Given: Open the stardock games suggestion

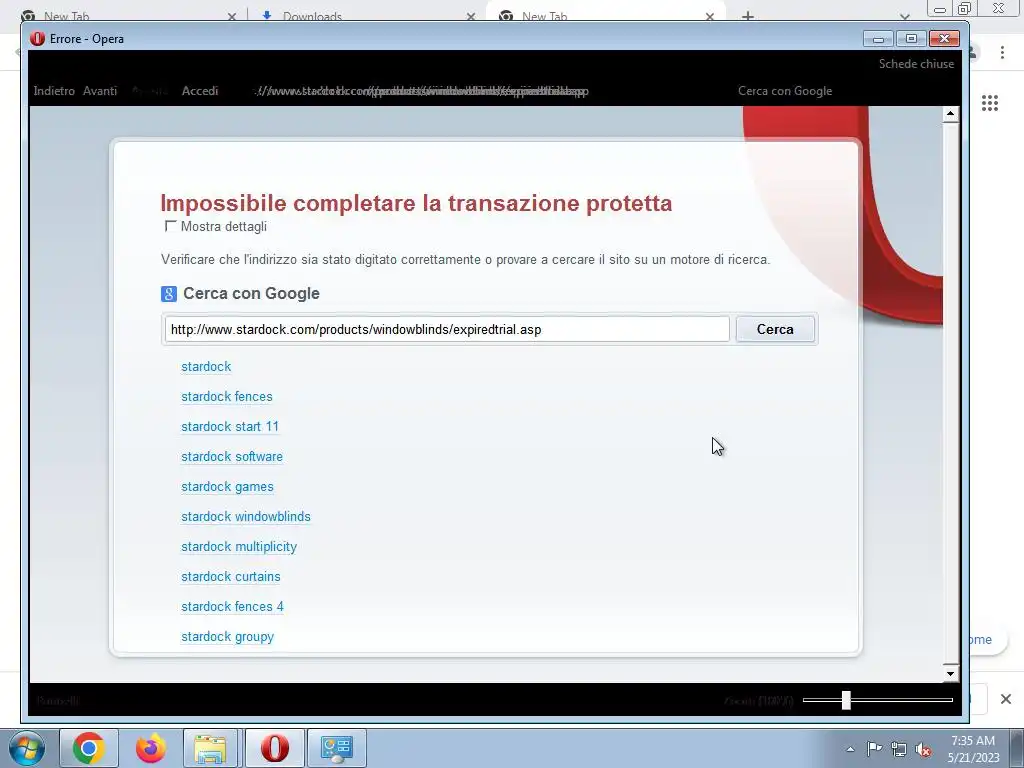Looking at the screenshot, I should (227, 487).
